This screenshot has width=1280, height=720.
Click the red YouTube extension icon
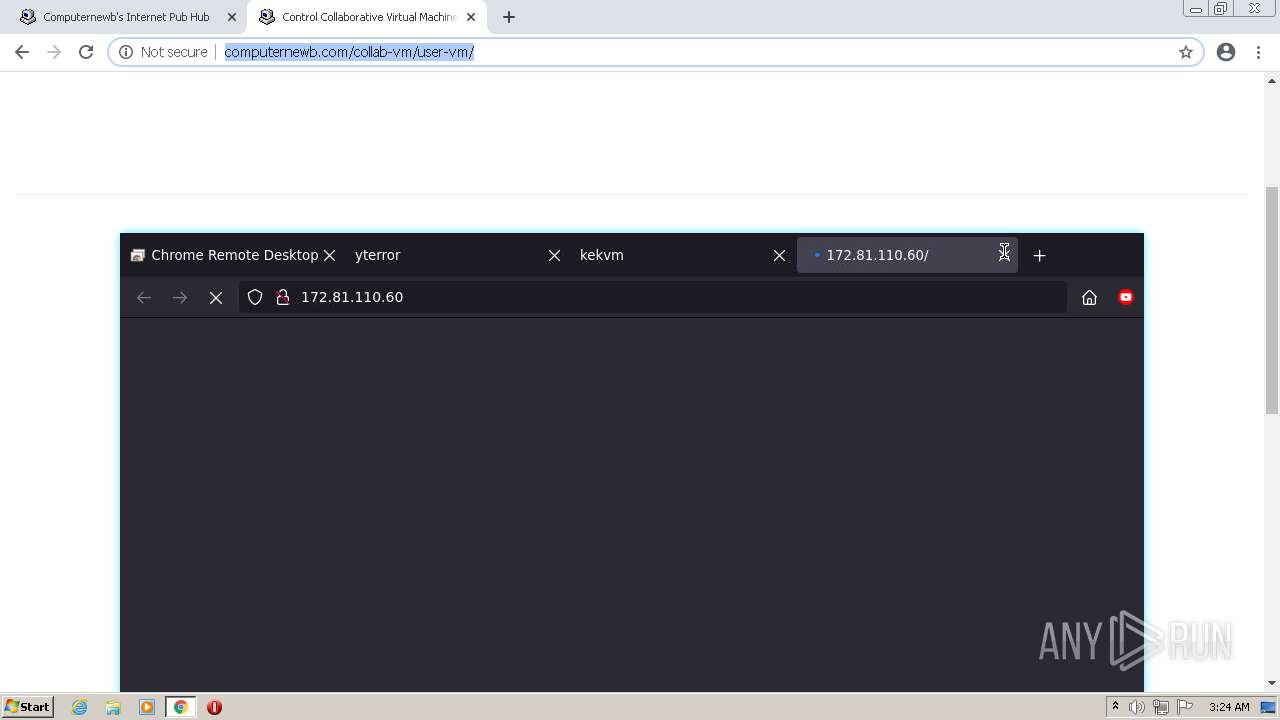point(1126,297)
